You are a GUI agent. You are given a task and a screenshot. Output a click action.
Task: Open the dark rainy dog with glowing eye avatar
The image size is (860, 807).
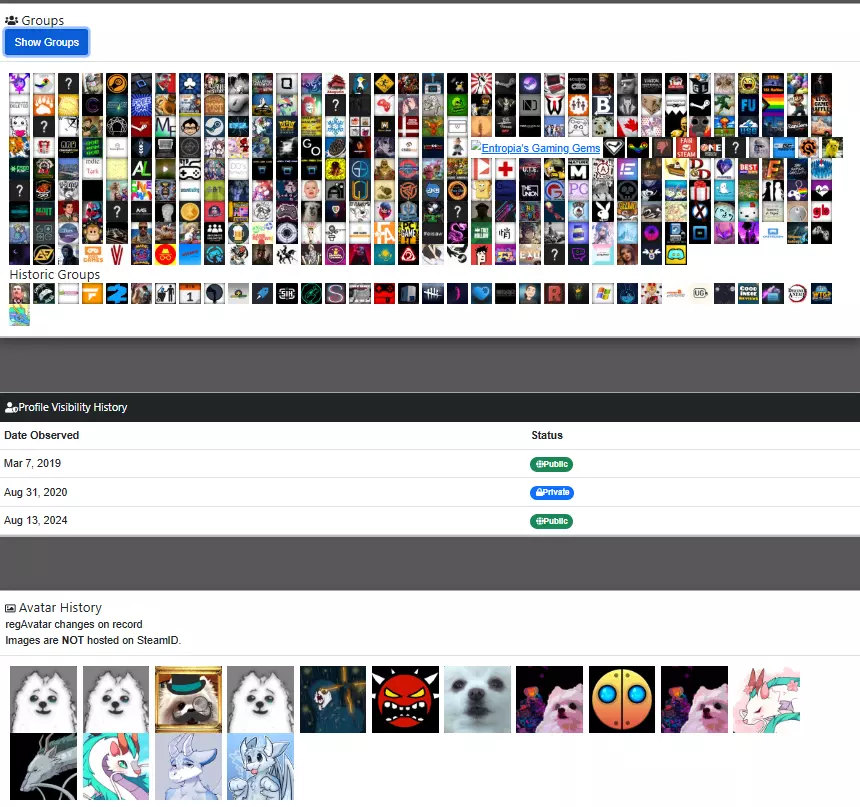(333, 699)
